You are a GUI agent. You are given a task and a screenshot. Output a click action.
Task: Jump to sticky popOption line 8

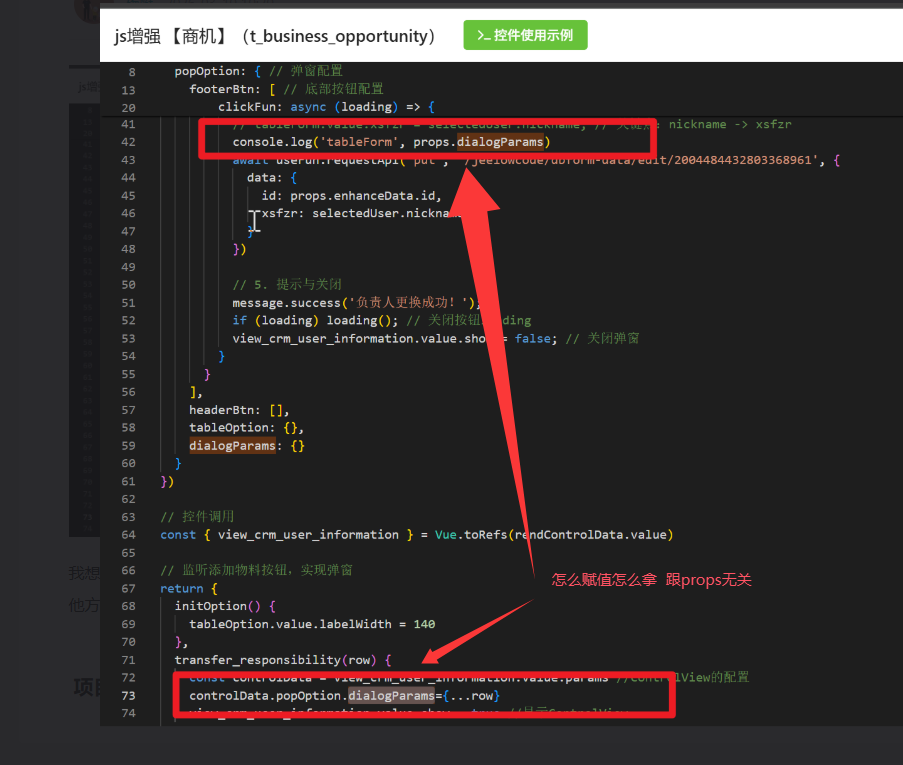coord(208,71)
